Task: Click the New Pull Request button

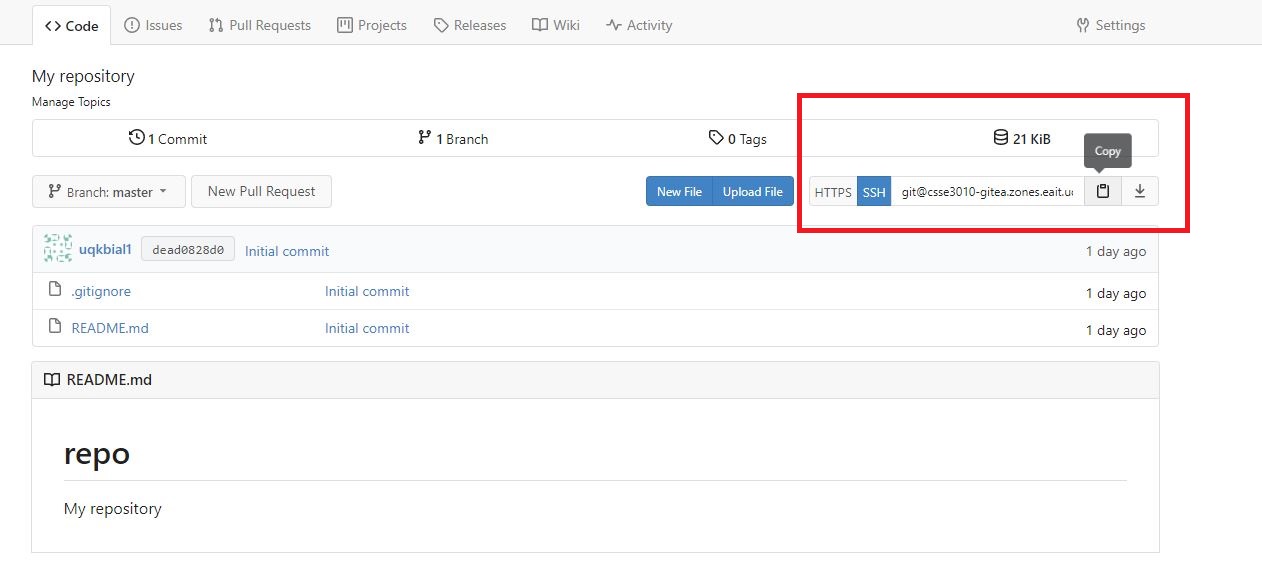Action: 262,191
